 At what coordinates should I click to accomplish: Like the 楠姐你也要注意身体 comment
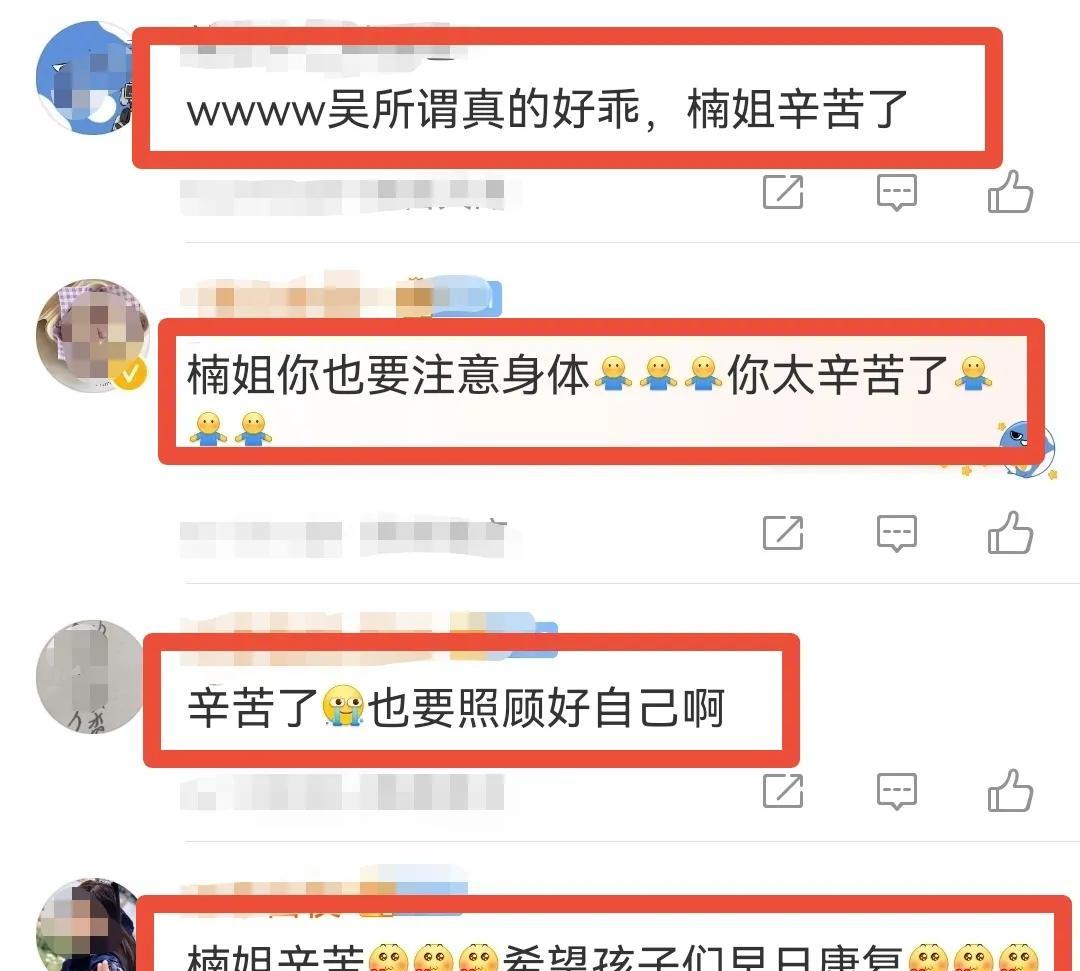[x=1010, y=532]
